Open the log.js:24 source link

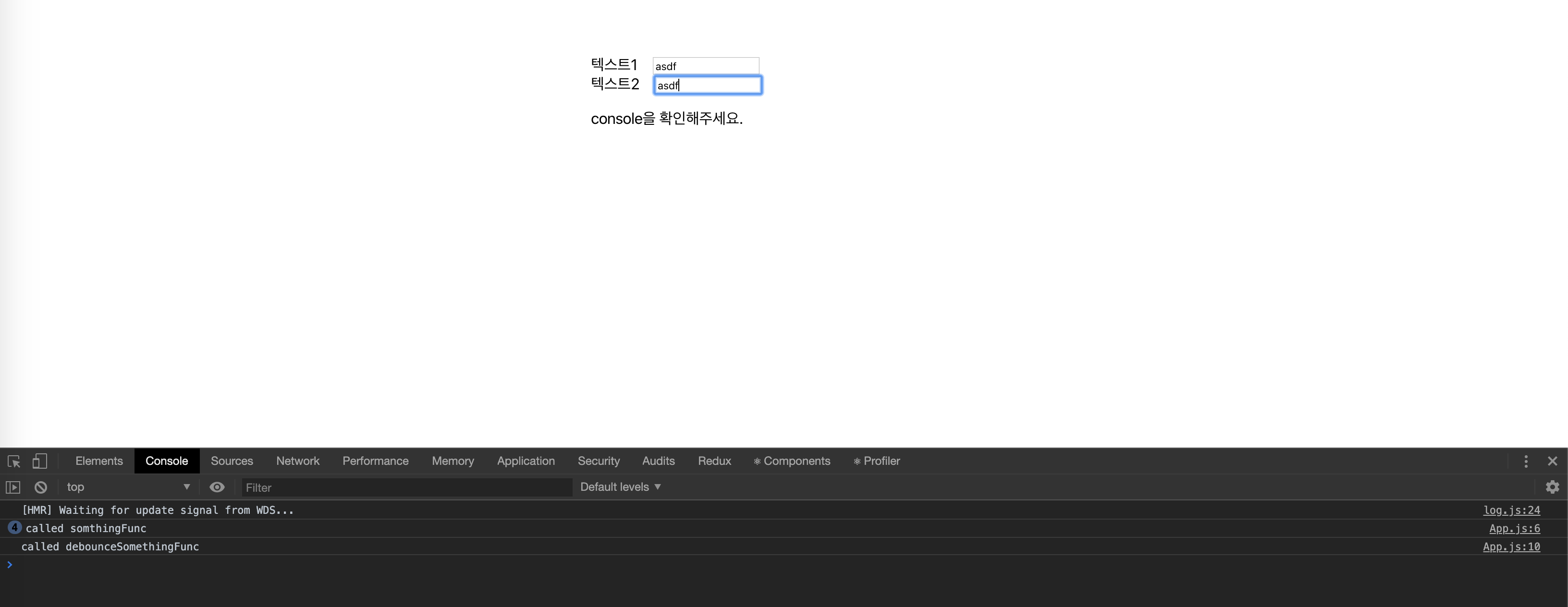(1511, 510)
